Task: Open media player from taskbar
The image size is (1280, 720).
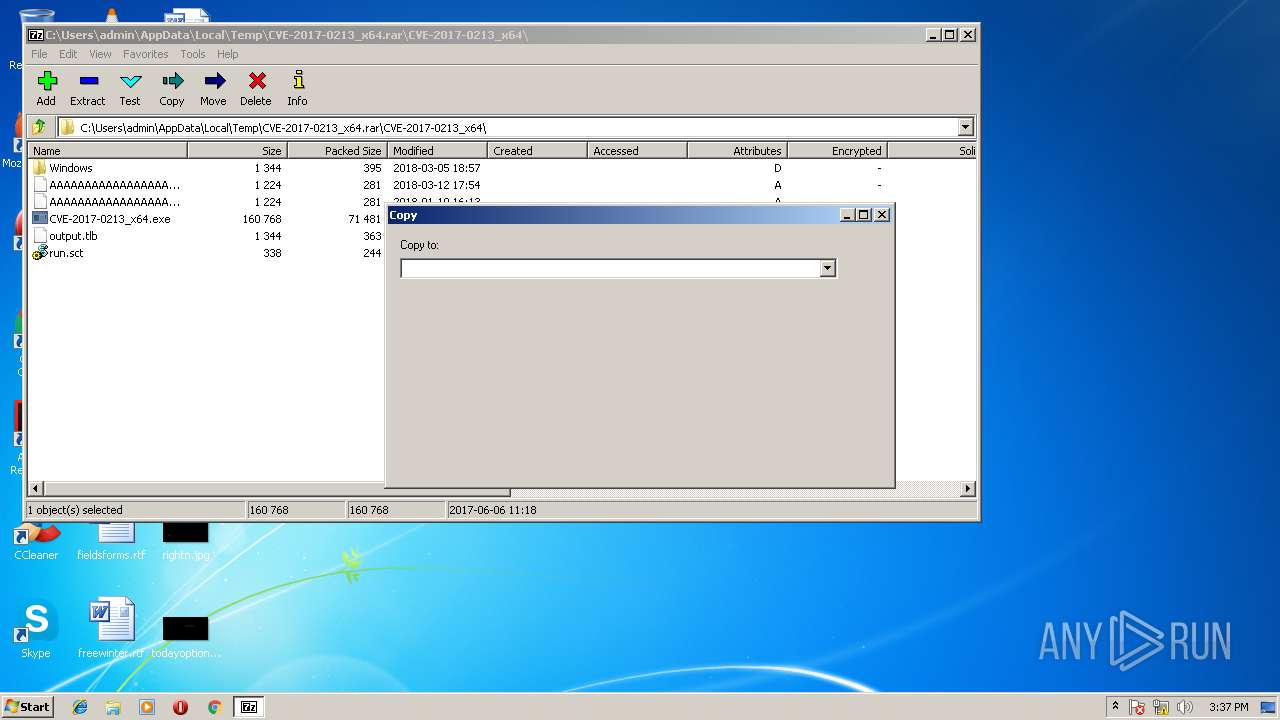Action: [x=147, y=707]
